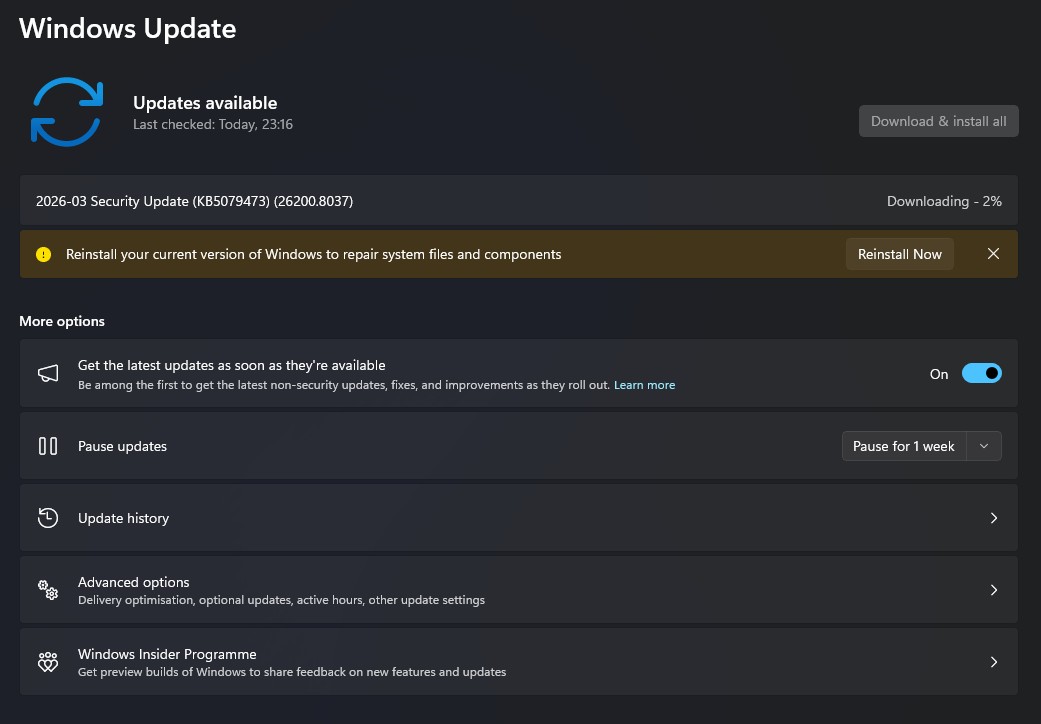Click the Pause updates label
This screenshot has height=724, width=1041.
[x=122, y=446]
